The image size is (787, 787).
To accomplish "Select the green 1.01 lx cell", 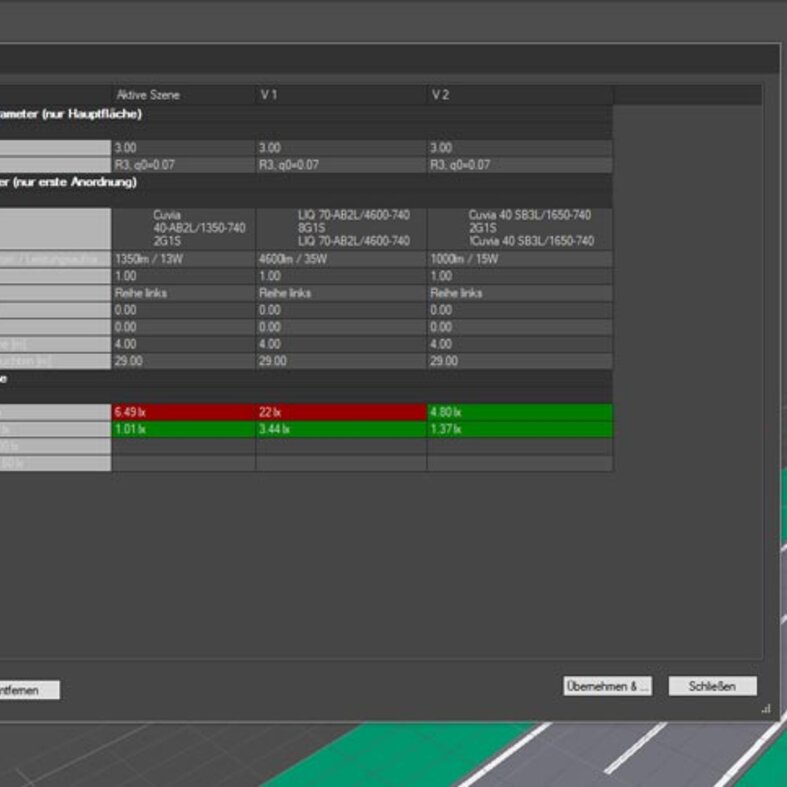I will tap(183, 429).
